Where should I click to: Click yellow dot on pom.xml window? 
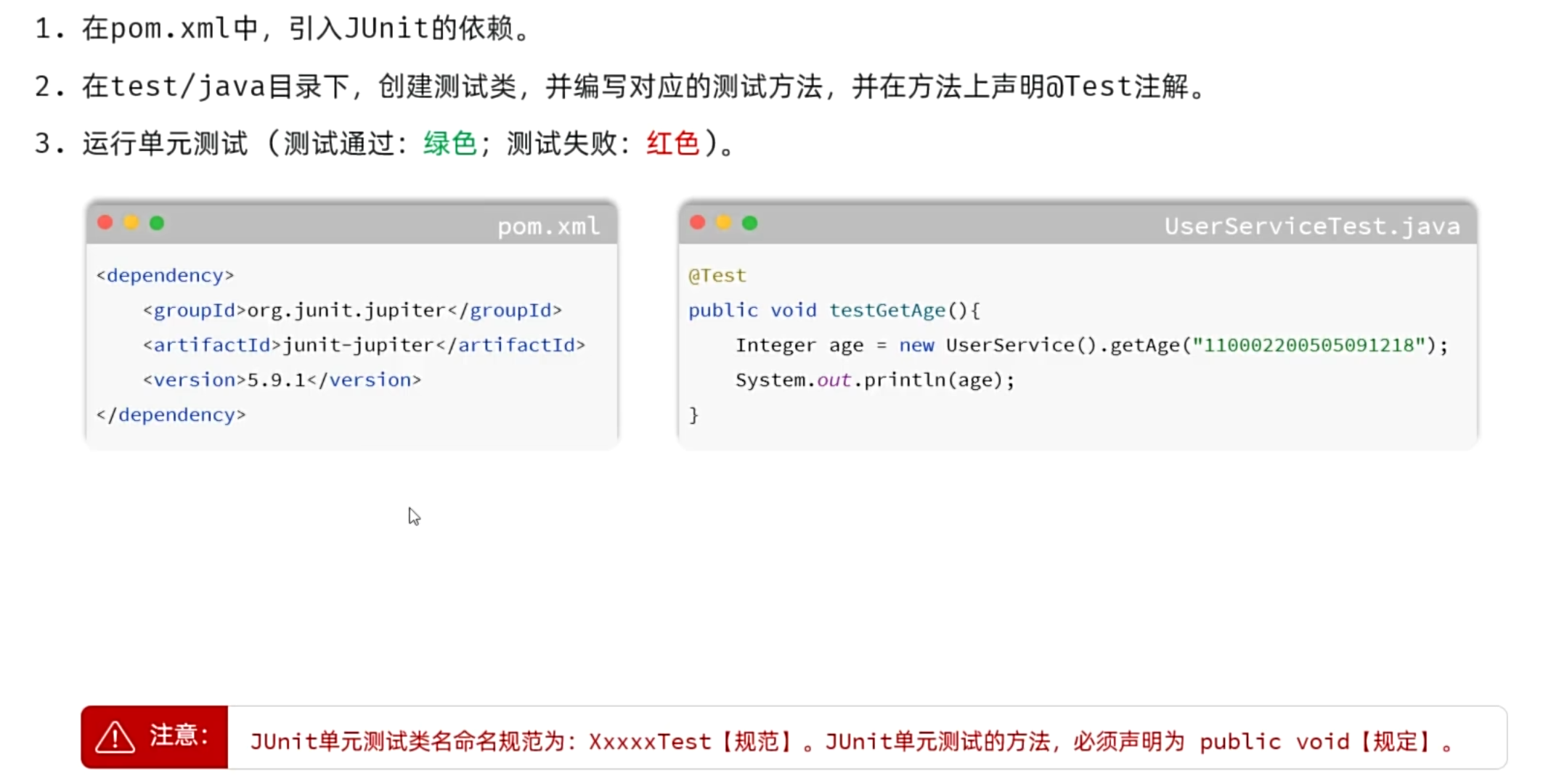click(x=131, y=222)
